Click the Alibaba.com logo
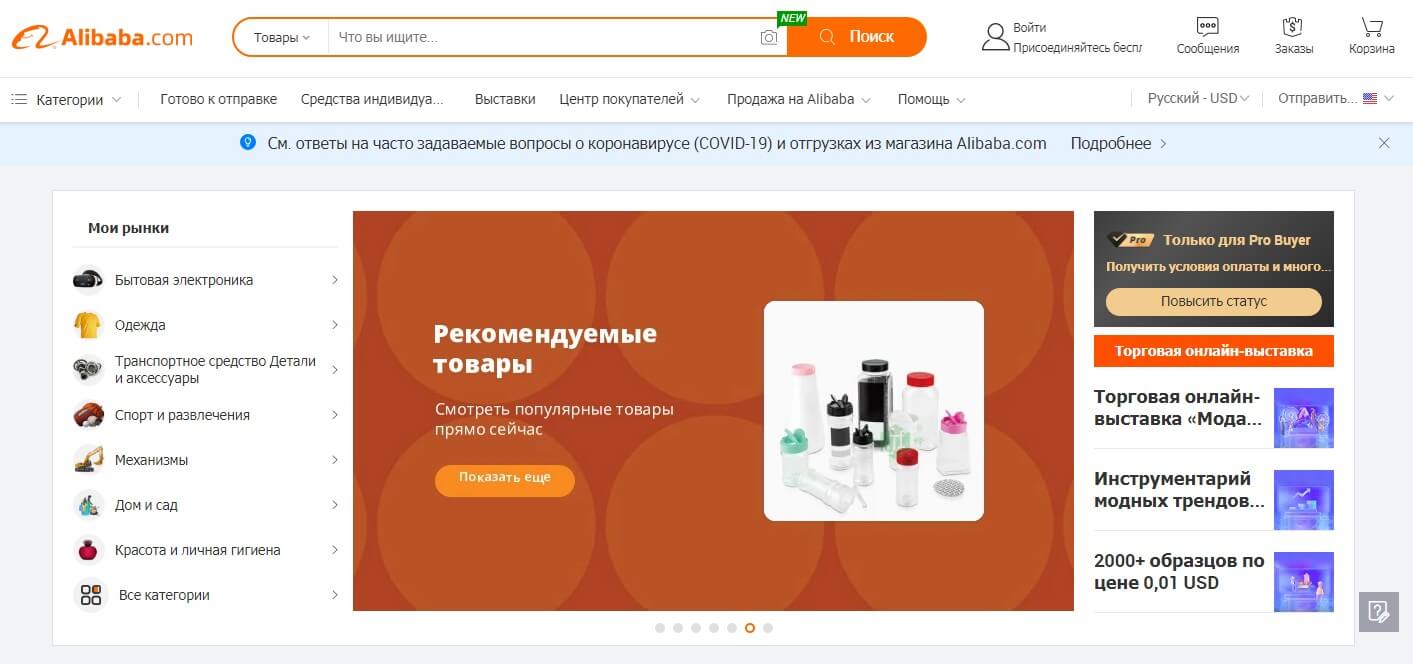This screenshot has width=1413, height=664. (x=102, y=37)
